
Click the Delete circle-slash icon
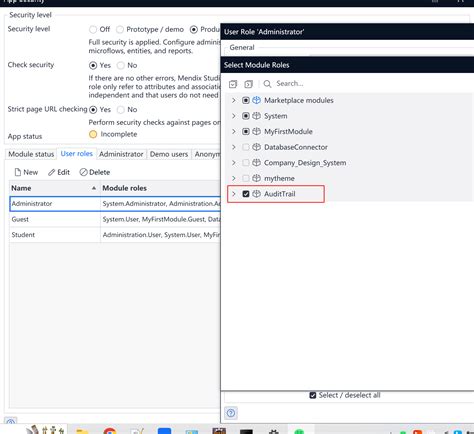(x=83, y=172)
